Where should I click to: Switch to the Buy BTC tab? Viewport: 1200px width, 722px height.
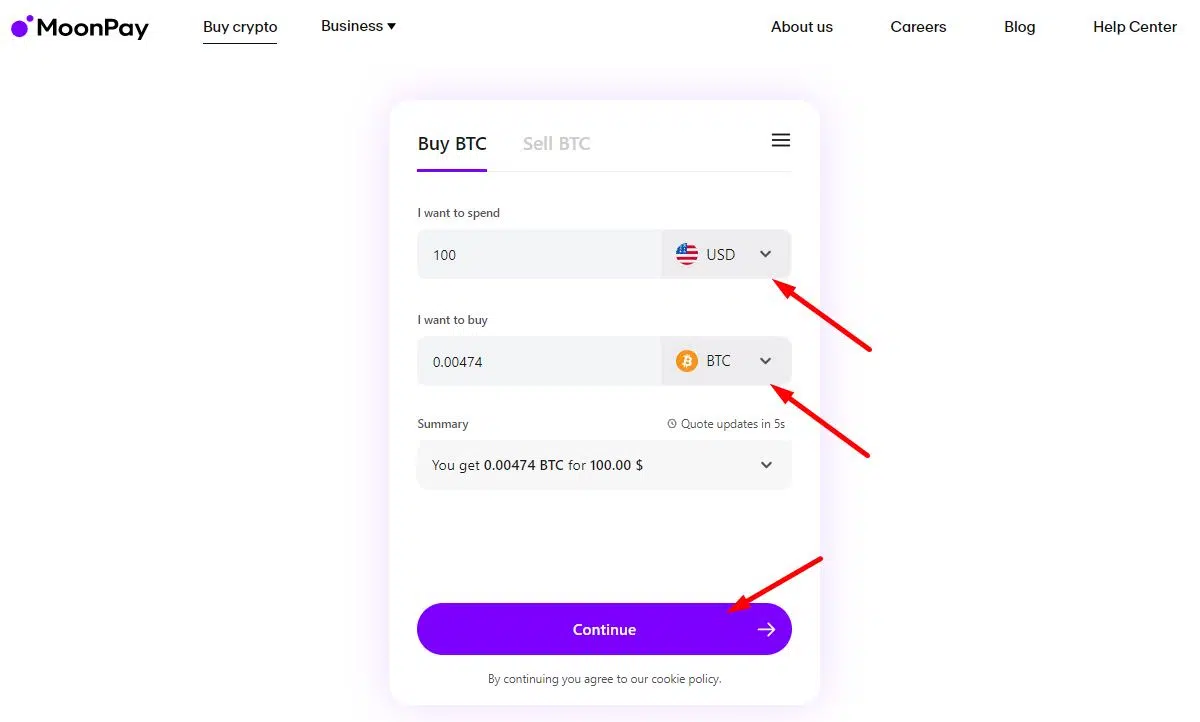coord(452,144)
